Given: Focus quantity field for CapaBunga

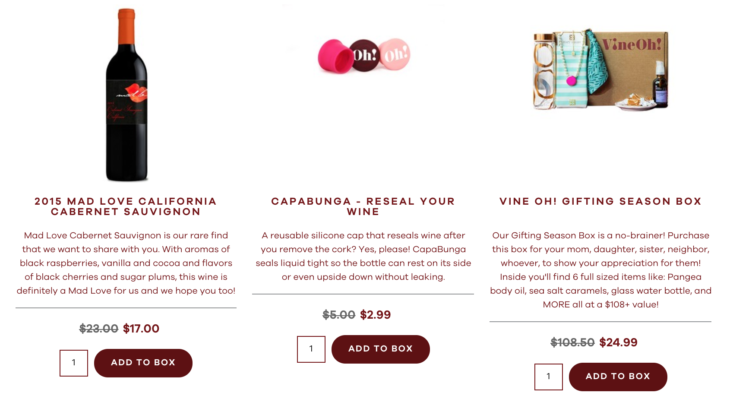Looking at the screenshot, I should pyautogui.click(x=311, y=349).
